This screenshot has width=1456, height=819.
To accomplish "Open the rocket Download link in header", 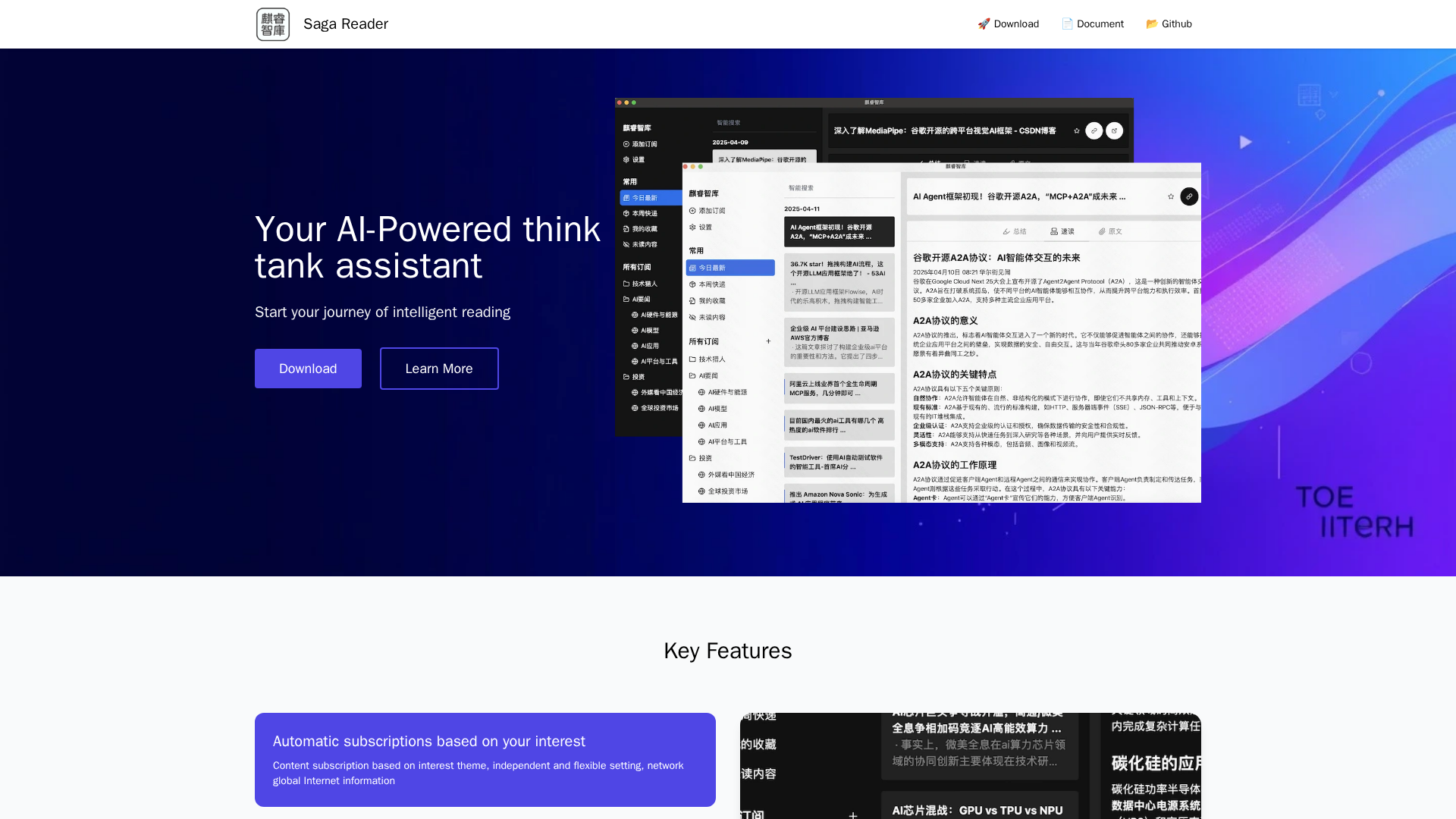I will tap(1008, 24).
